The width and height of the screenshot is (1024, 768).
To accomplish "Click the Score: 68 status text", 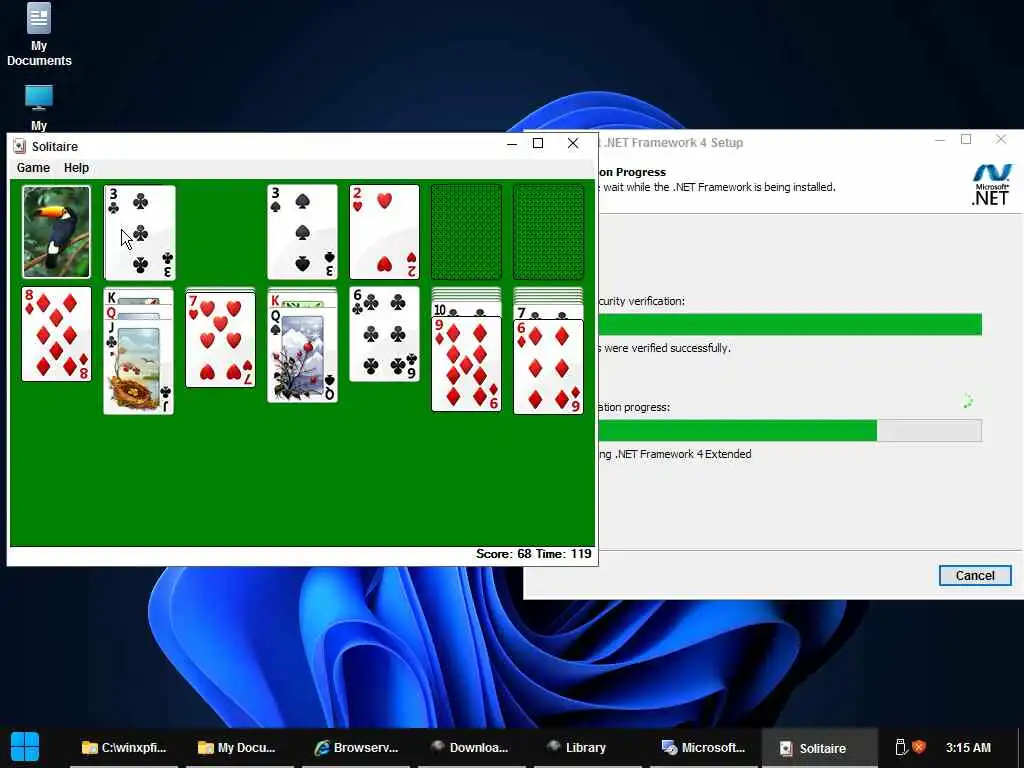I will click(504, 554).
